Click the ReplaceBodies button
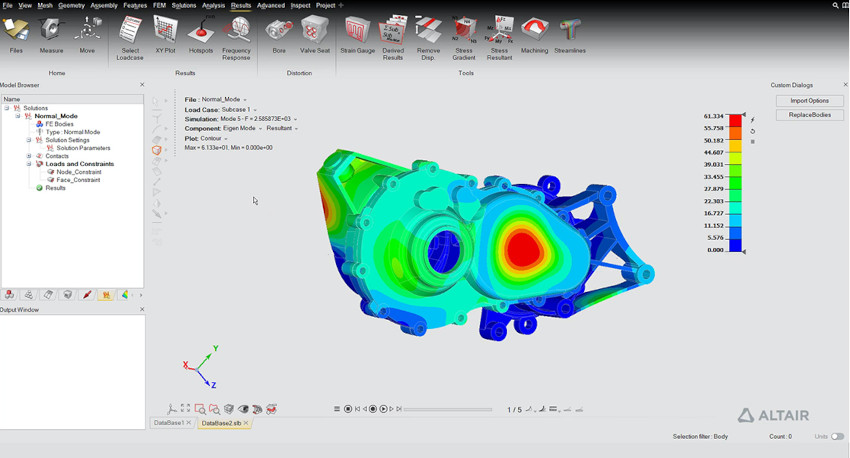Screen dimensions: 850x458 coord(809,115)
